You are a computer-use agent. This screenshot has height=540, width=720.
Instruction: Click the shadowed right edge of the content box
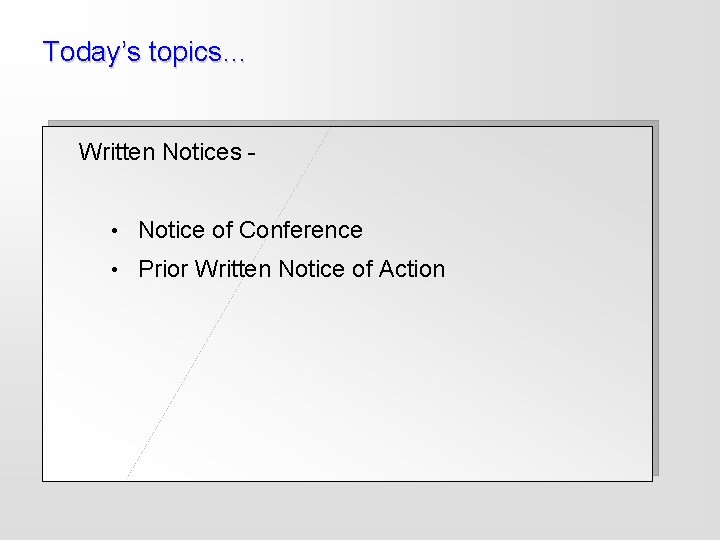654,300
